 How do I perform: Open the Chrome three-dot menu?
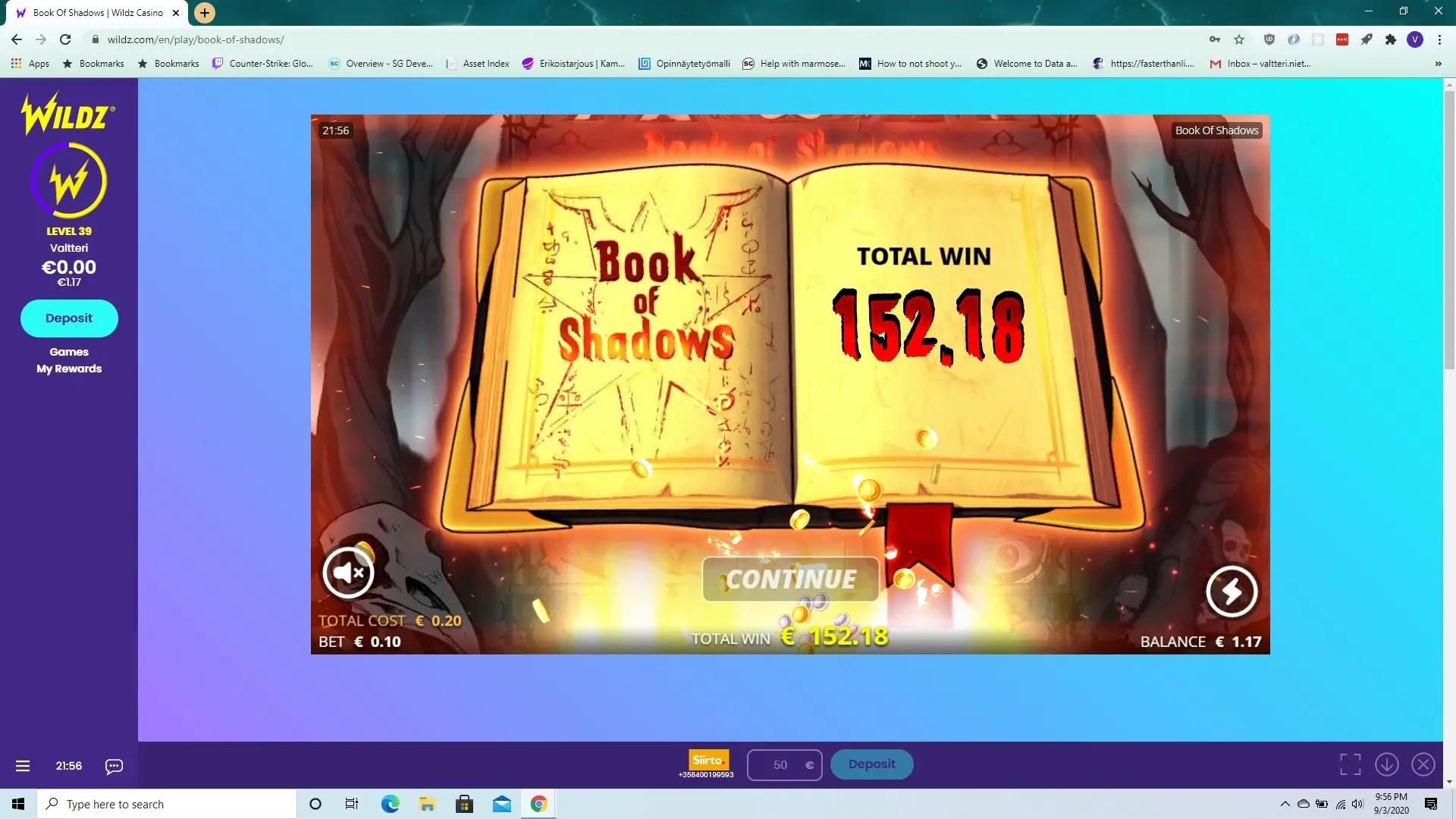point(1439,39)
